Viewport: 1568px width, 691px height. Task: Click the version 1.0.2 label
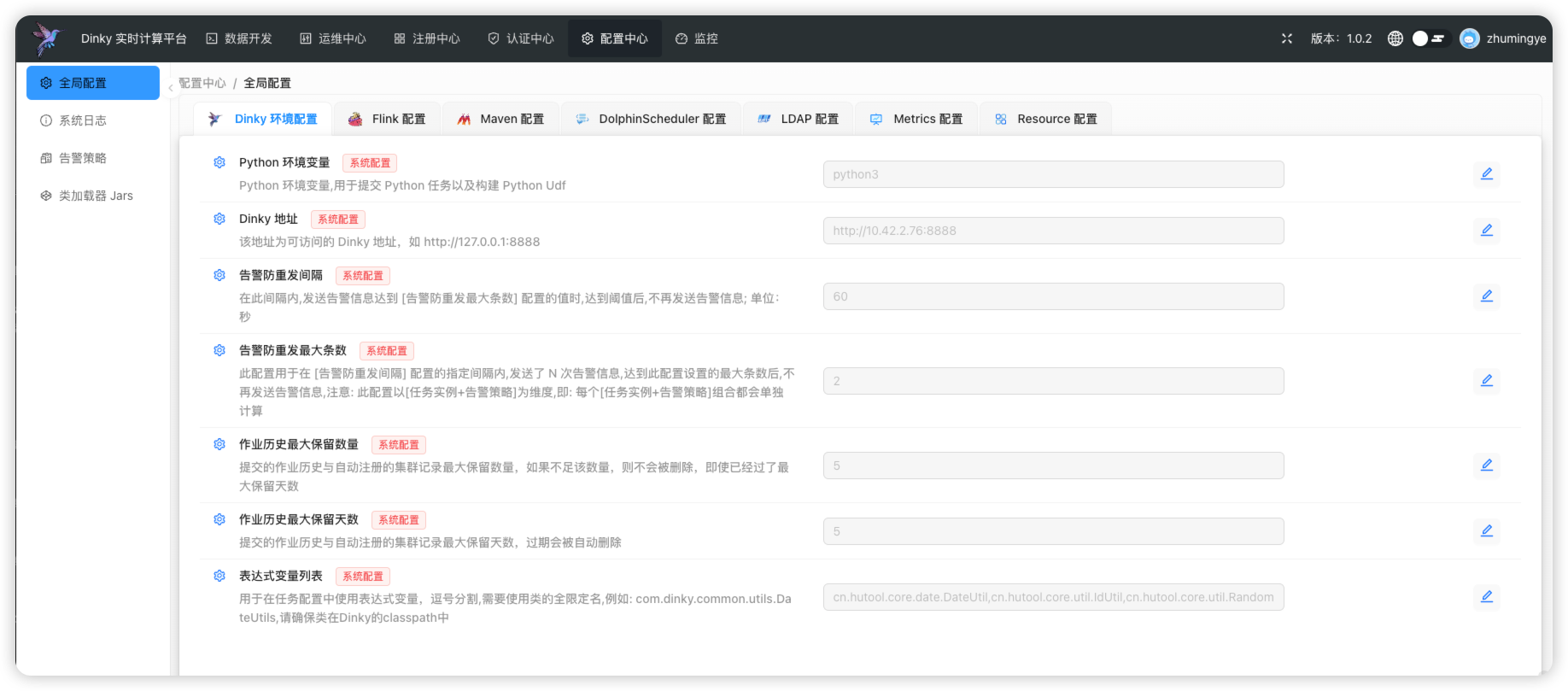tap(1341, 38)
